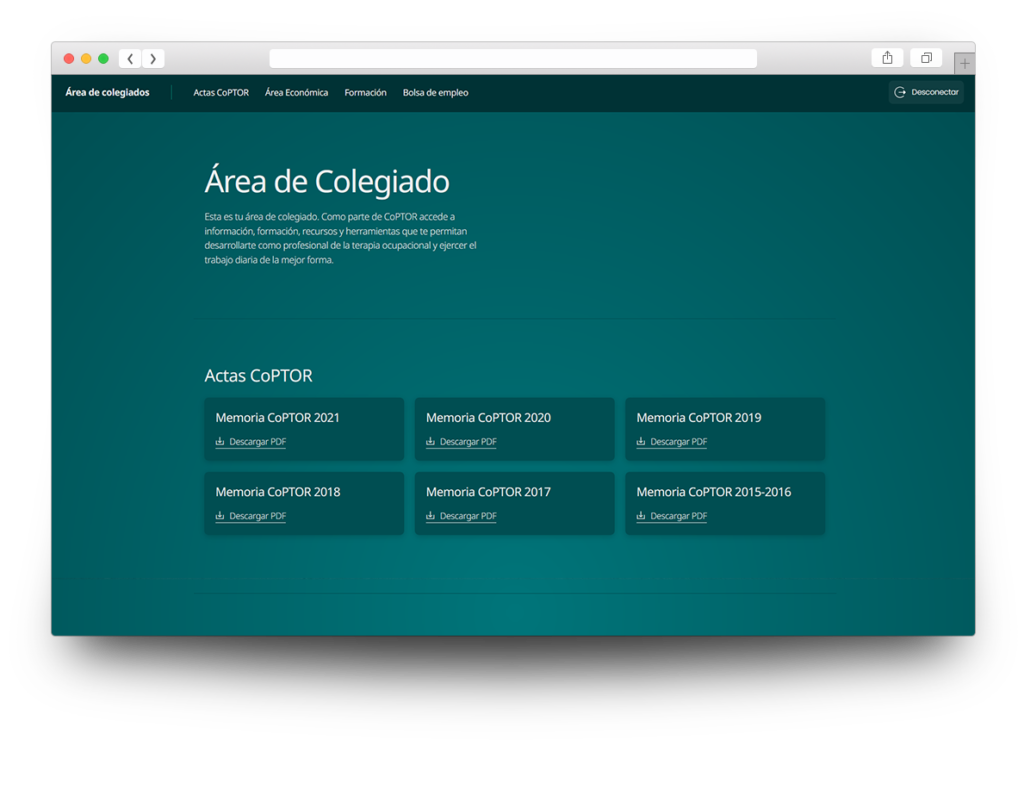
Task: Download PDF for Memoria CoPTOR 2018
Action: pos(251,516)
